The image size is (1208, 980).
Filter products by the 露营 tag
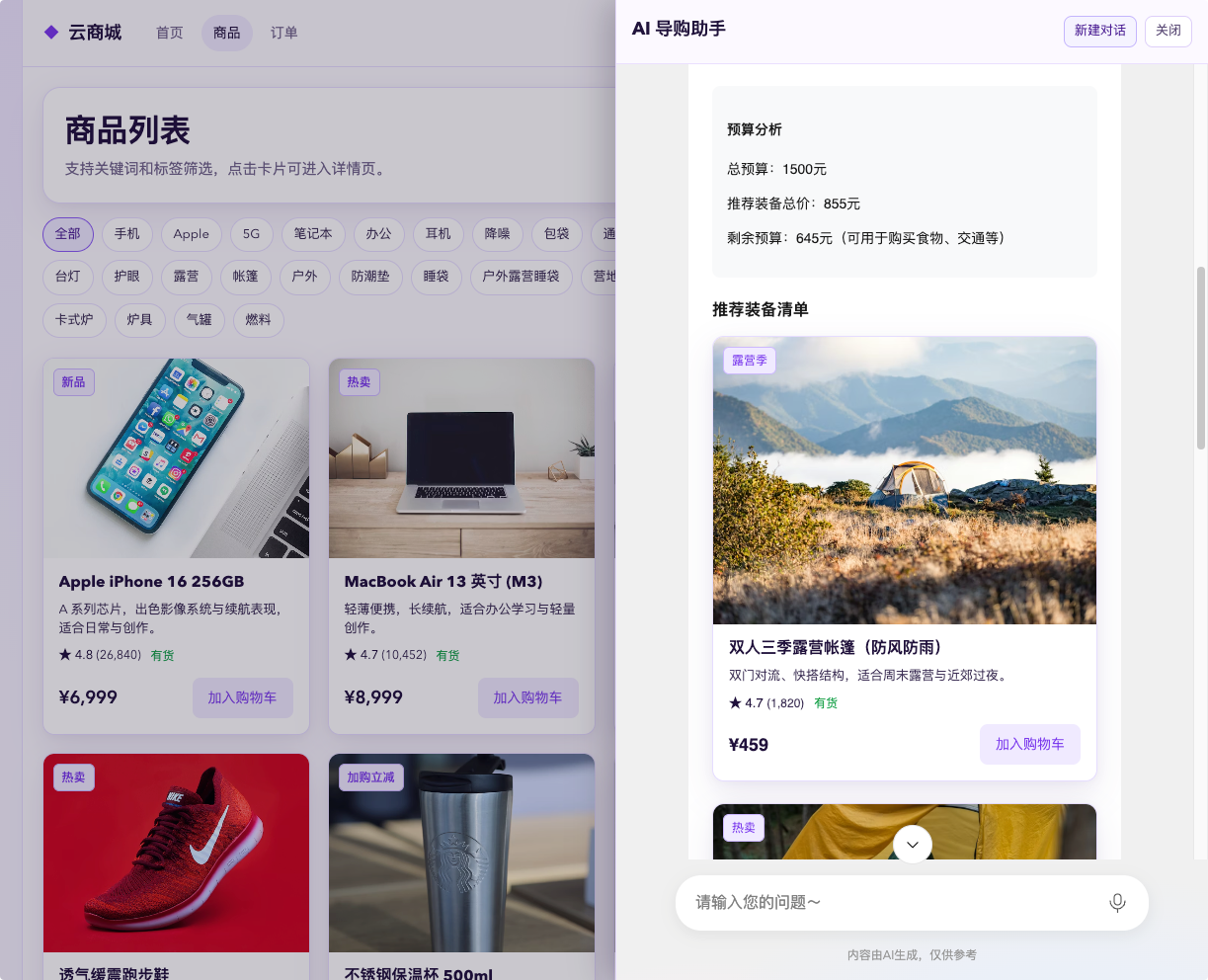187,277
